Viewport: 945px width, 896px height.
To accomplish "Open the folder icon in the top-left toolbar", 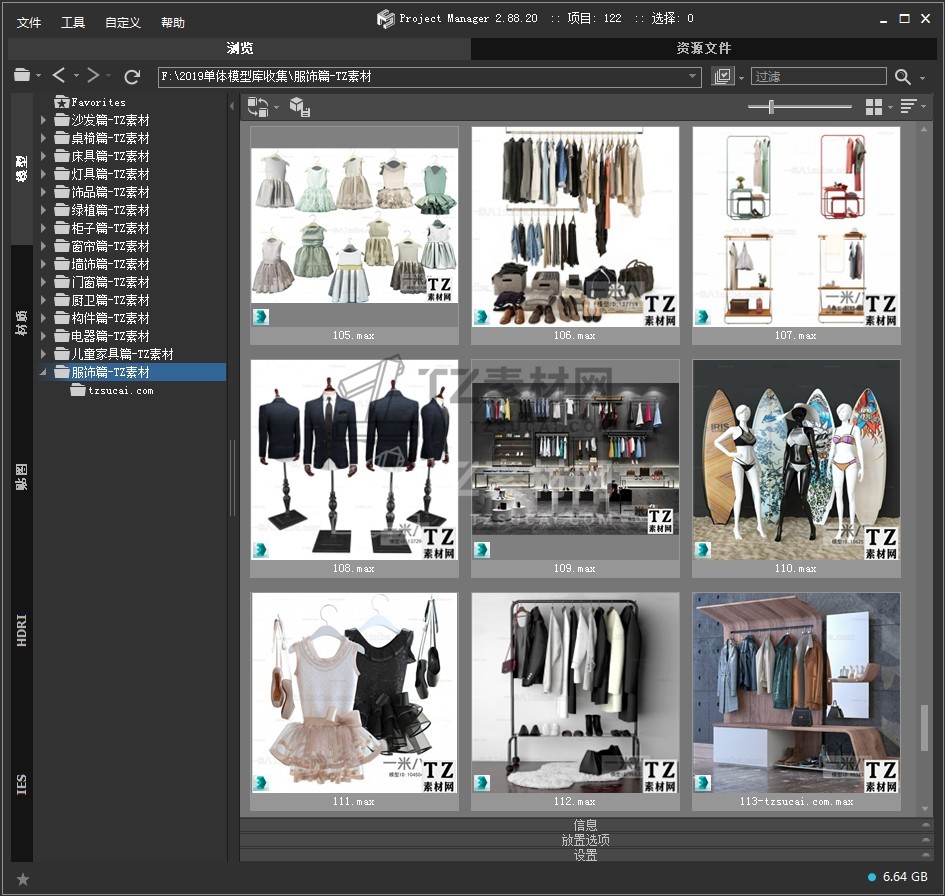I will pyautogui.click(x=22, y=76).
